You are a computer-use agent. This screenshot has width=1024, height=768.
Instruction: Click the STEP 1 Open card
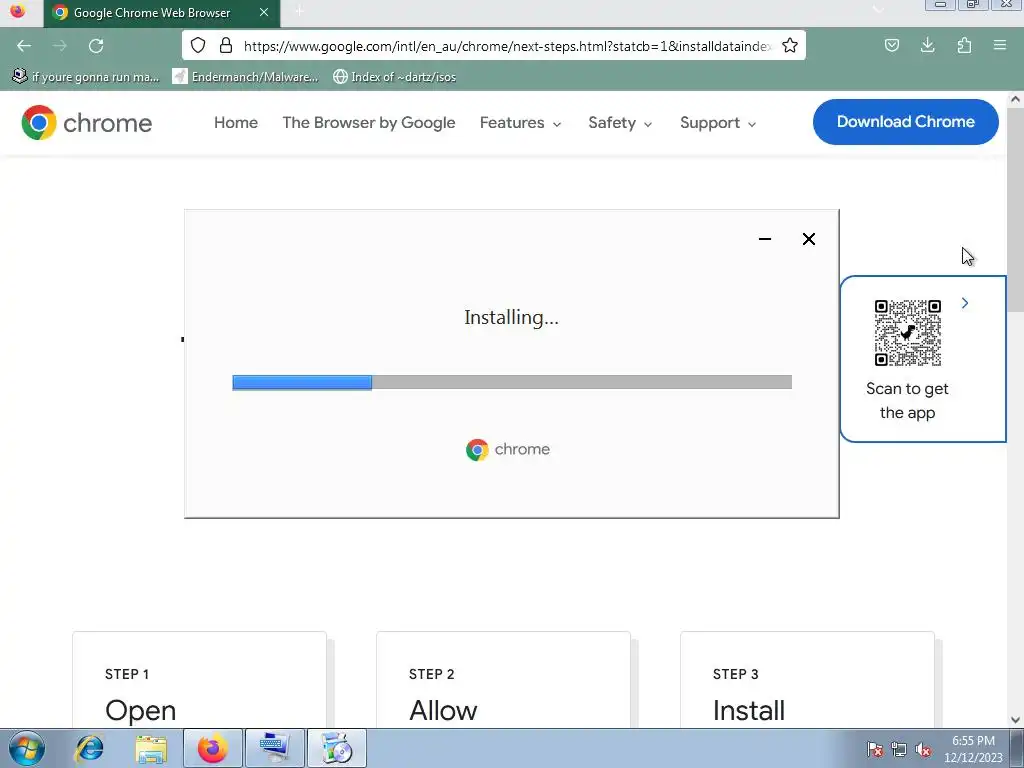tap(199, 679)
